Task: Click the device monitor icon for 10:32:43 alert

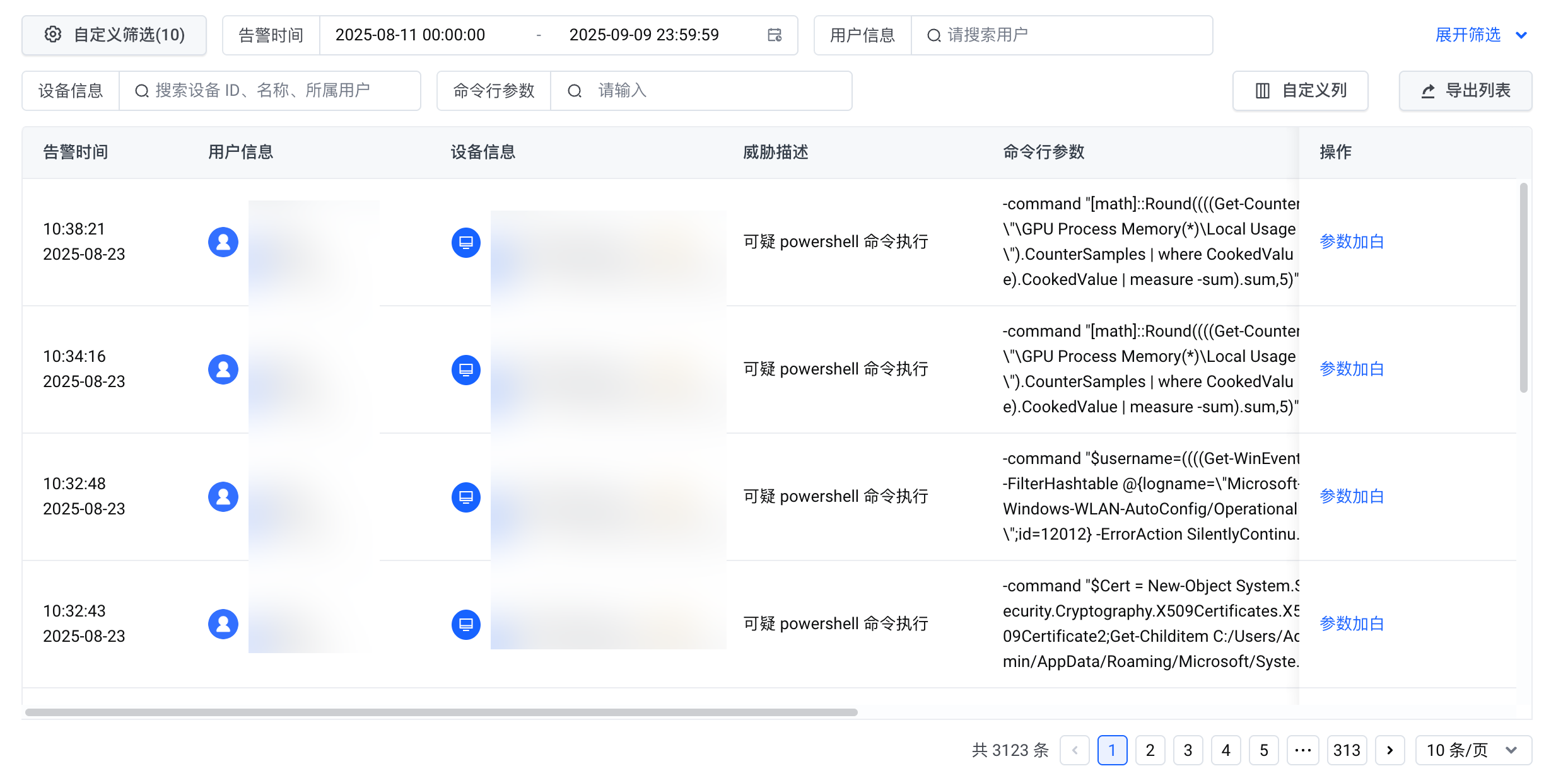Action: pos(466,624)
